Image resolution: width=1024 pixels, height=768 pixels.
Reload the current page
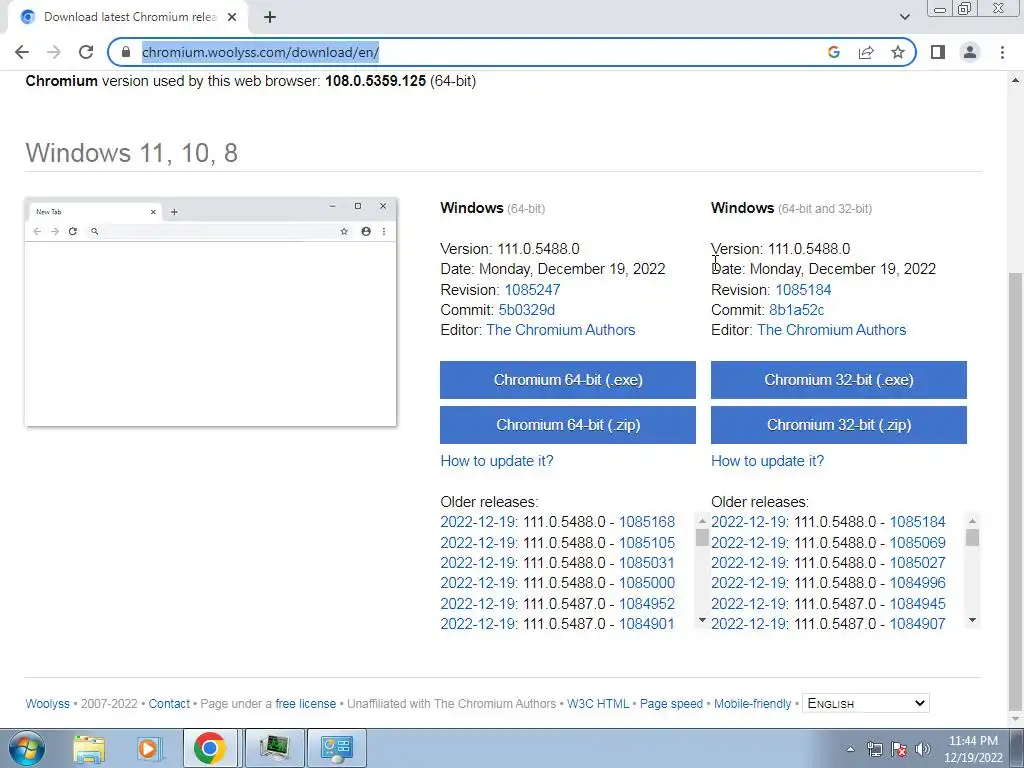point(86,52)
